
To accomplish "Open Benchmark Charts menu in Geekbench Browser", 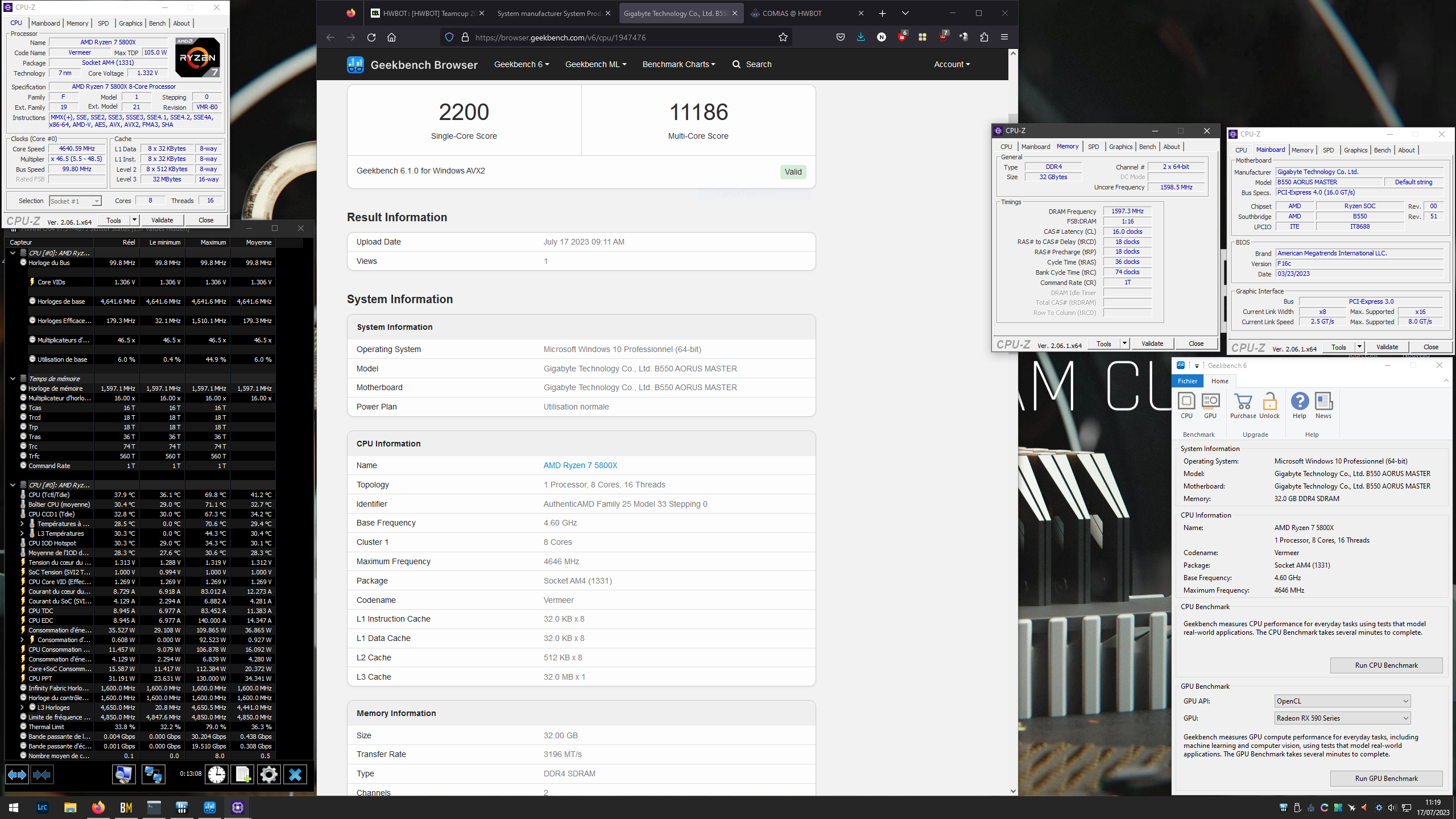I will pyautogui.click(x=679, y=64).
